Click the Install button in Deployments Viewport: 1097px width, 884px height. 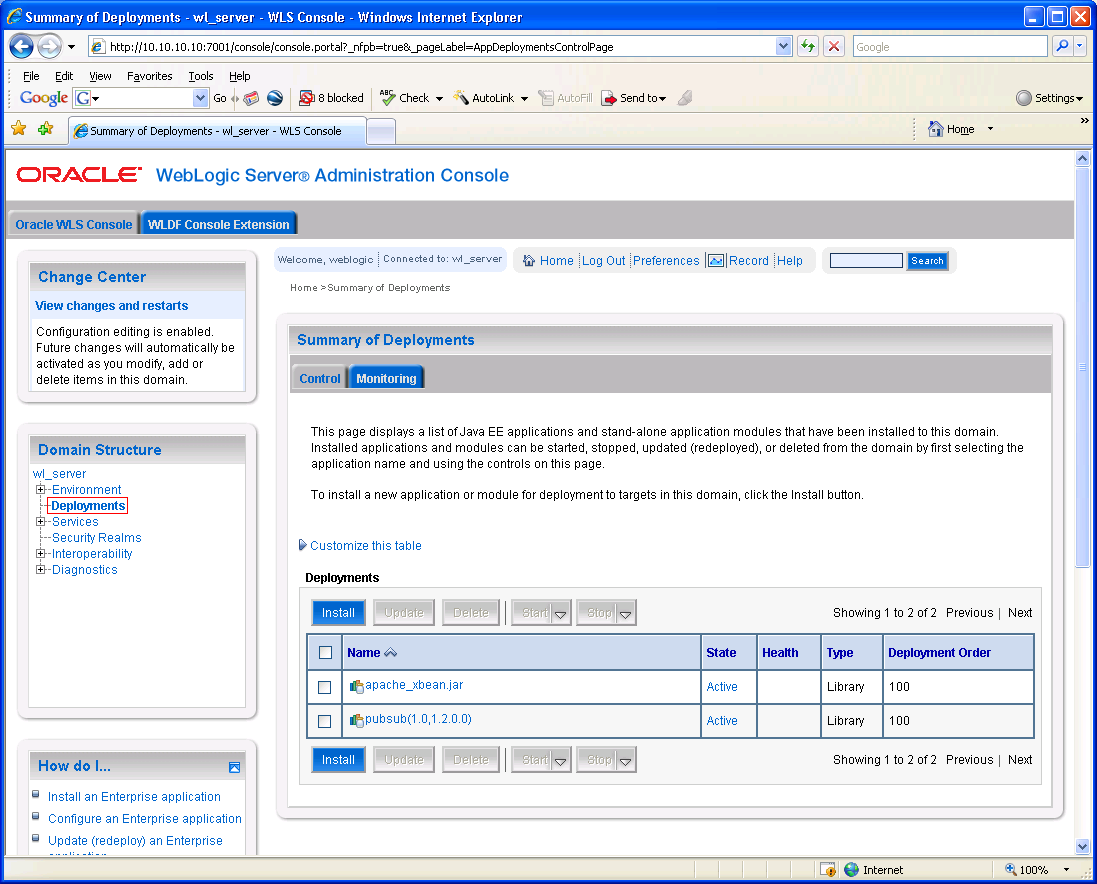click(338, 612)
